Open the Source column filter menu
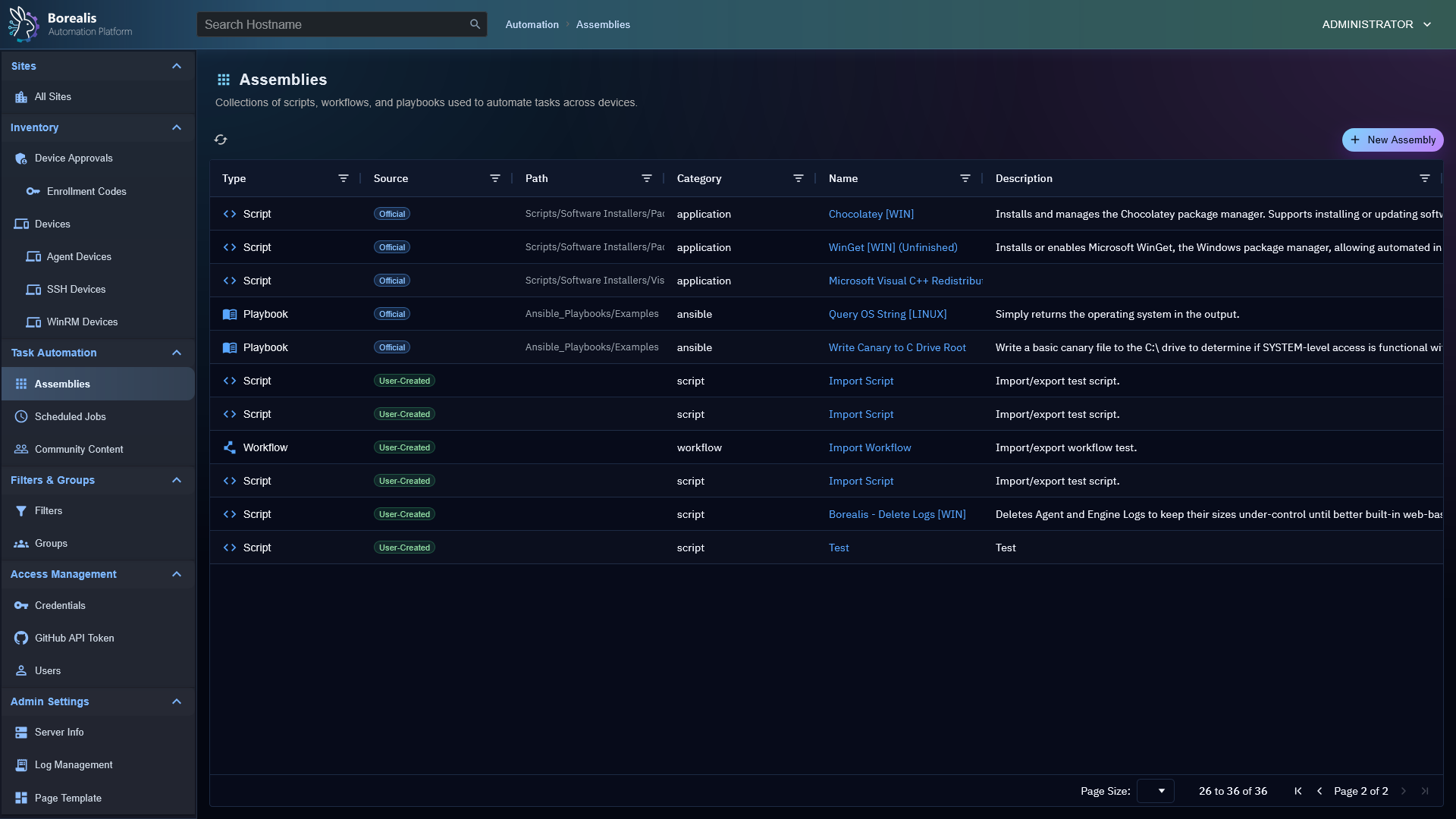Screen dimensions: 1456x819 [495, 178]
